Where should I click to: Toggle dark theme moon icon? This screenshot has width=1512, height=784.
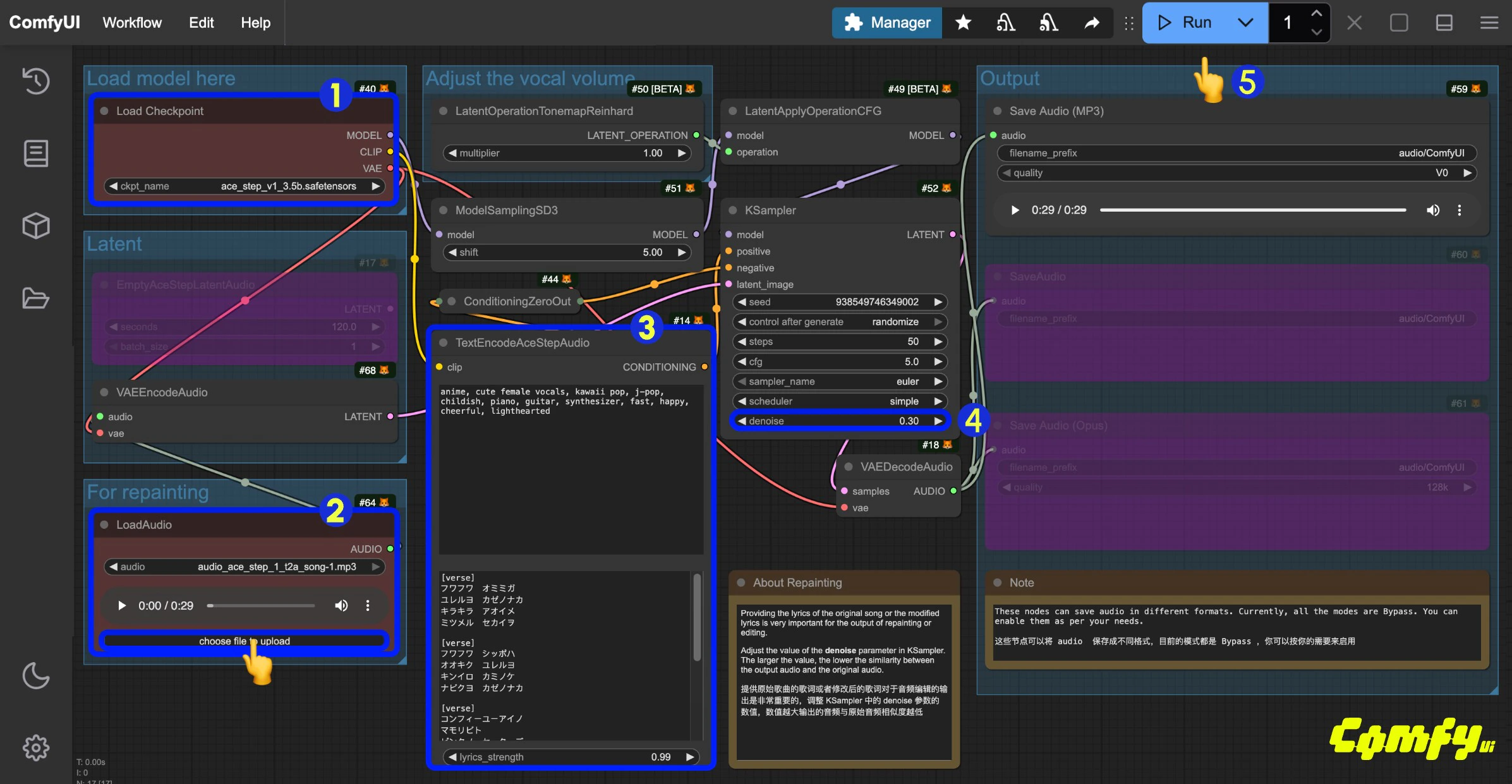tap(36, 675)
